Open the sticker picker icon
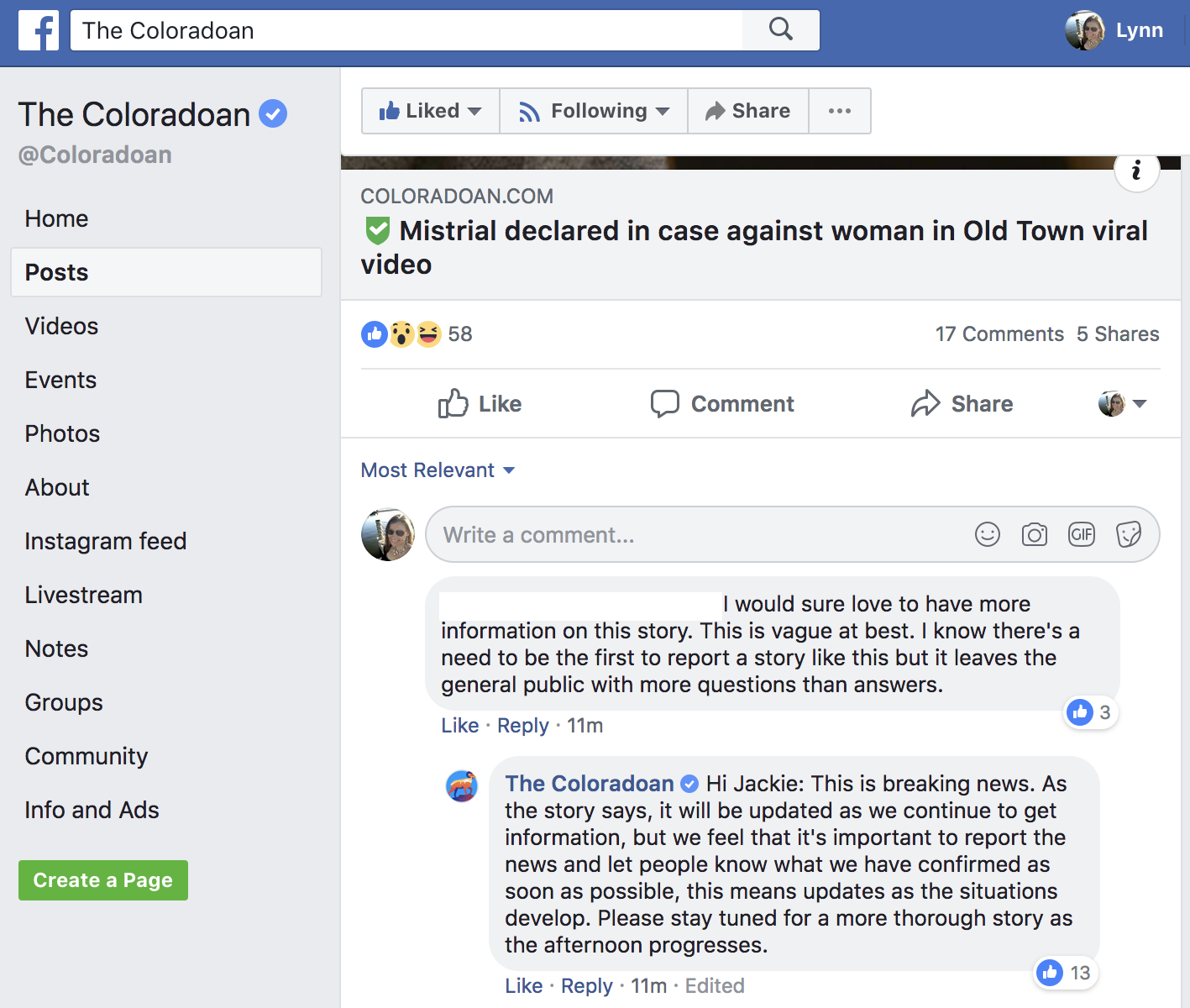 [1129, 534]
